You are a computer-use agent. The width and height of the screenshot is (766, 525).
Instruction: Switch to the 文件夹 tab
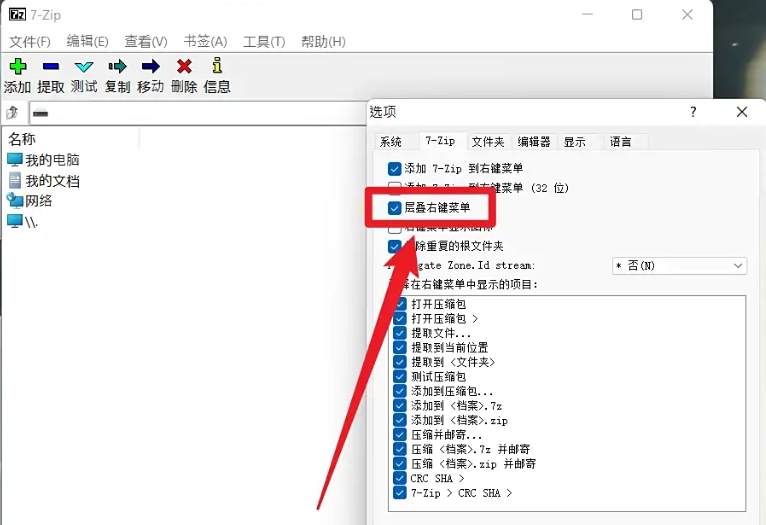[488, 142]
